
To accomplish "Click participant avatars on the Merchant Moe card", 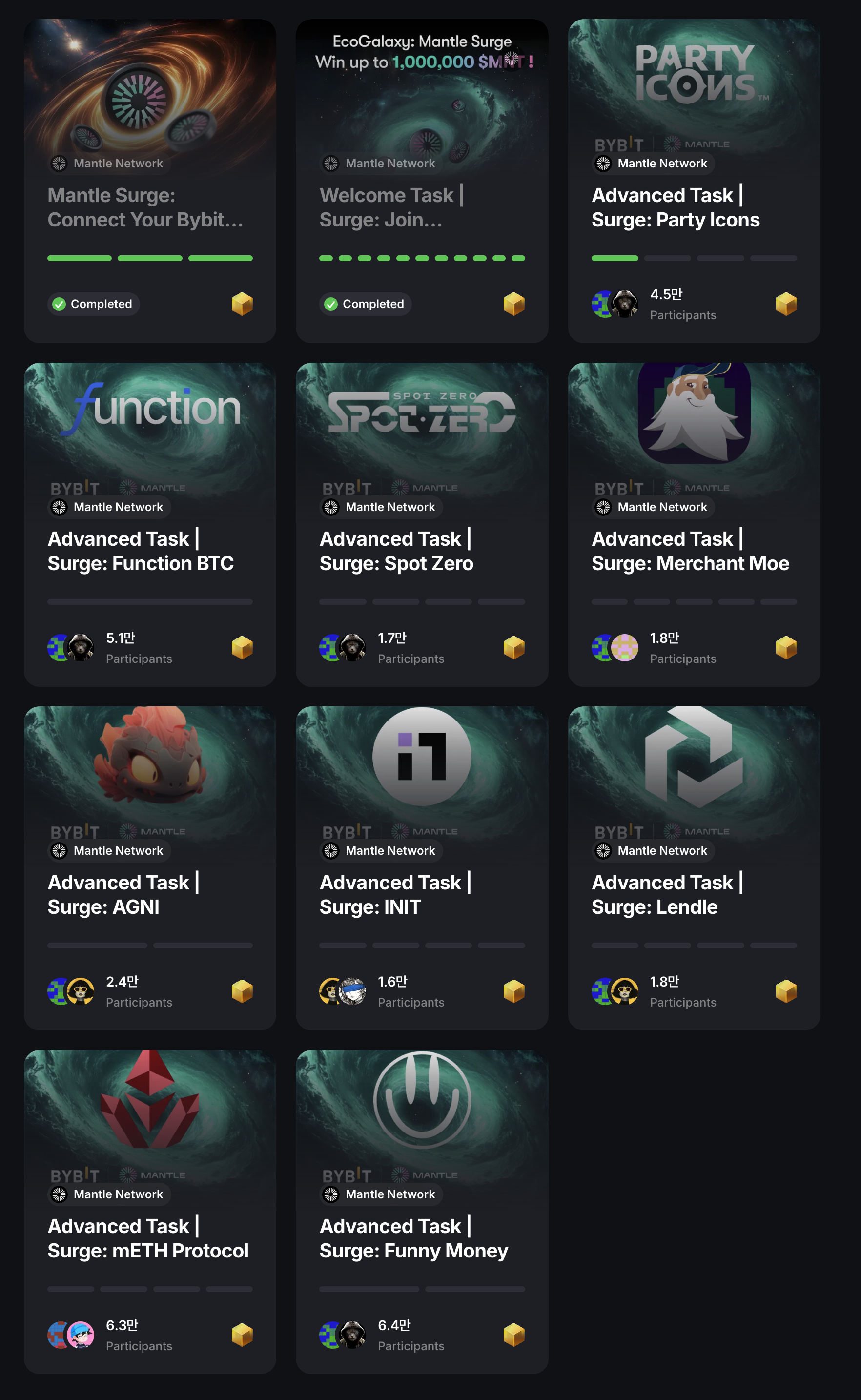I will click(615, 647).
